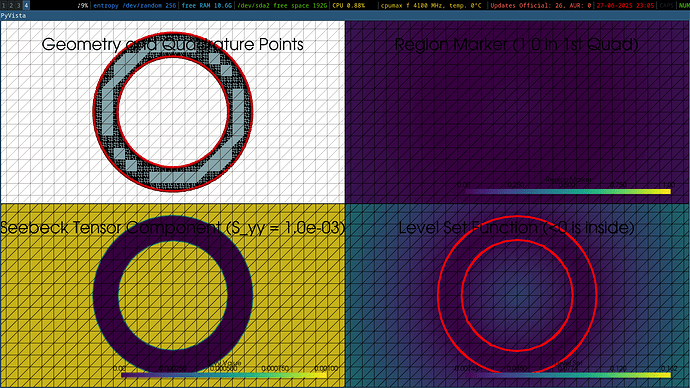Click the free RAM status indicator
This screenshot has width=690, height=388.
click(x=206, y=5)
